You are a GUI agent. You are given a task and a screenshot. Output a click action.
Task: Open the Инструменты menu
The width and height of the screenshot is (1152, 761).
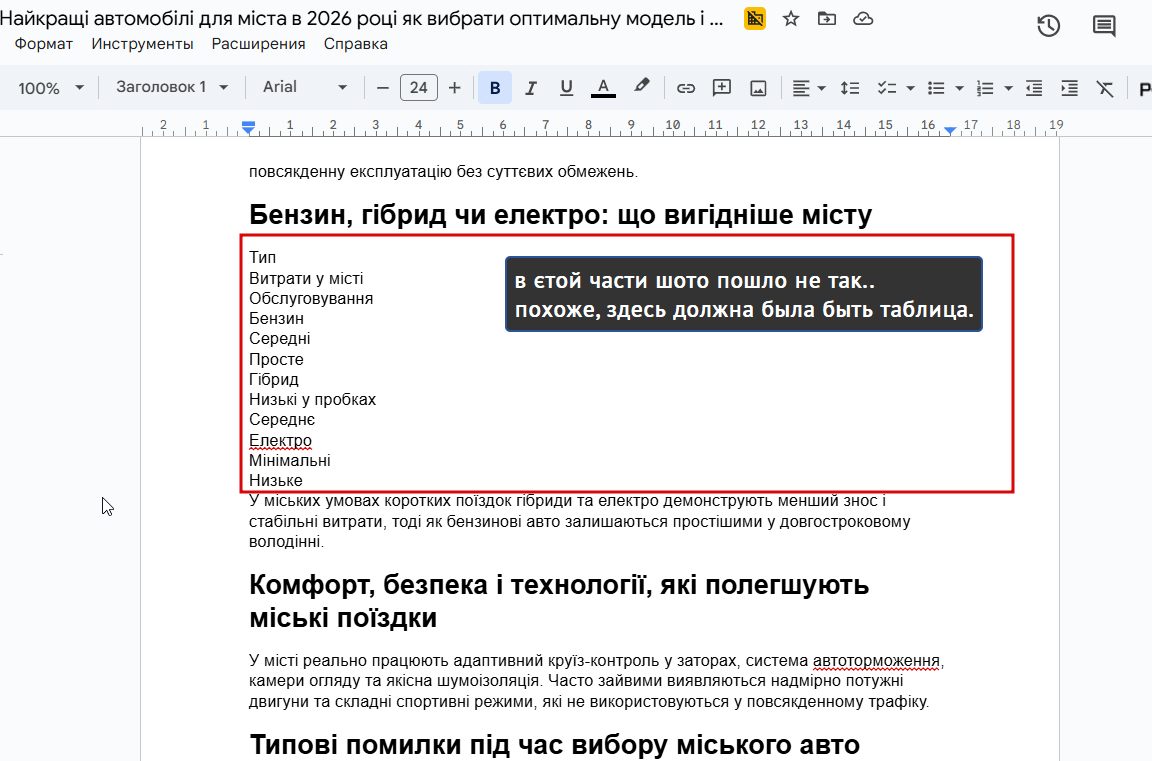[x=143, y=44]
